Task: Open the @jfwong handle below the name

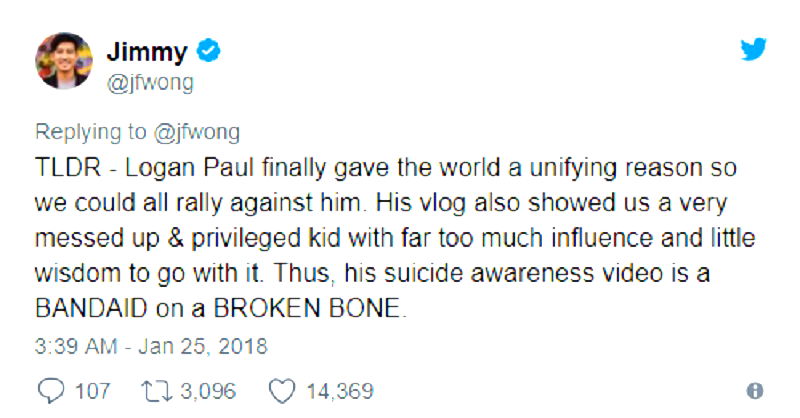Action: click(149, 83)
